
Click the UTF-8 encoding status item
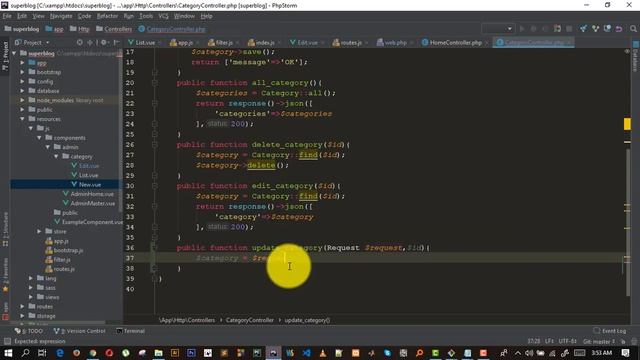567,341
